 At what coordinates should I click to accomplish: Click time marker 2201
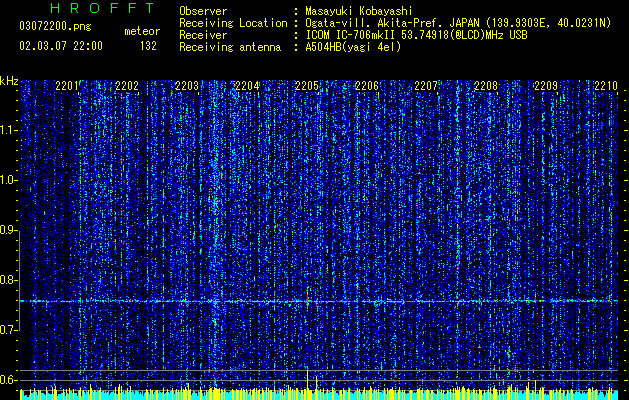tap(67, 85)
